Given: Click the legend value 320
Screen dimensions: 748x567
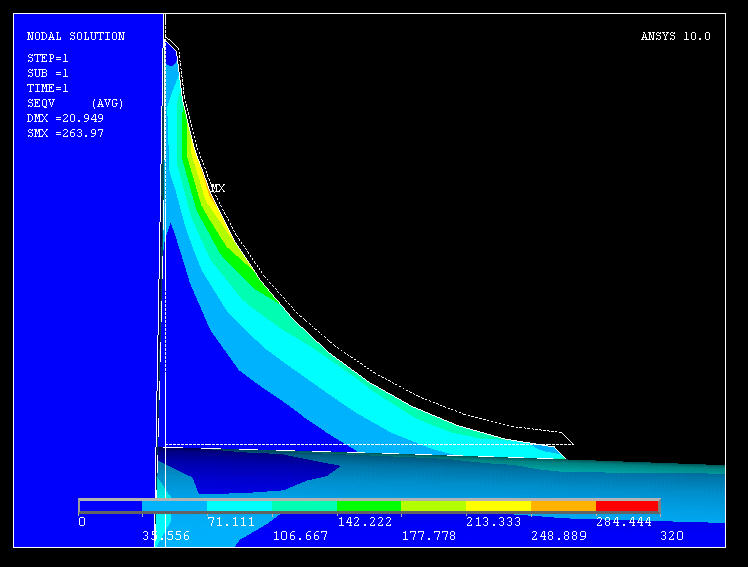Looking at the screenshot, I should (672, 536).
